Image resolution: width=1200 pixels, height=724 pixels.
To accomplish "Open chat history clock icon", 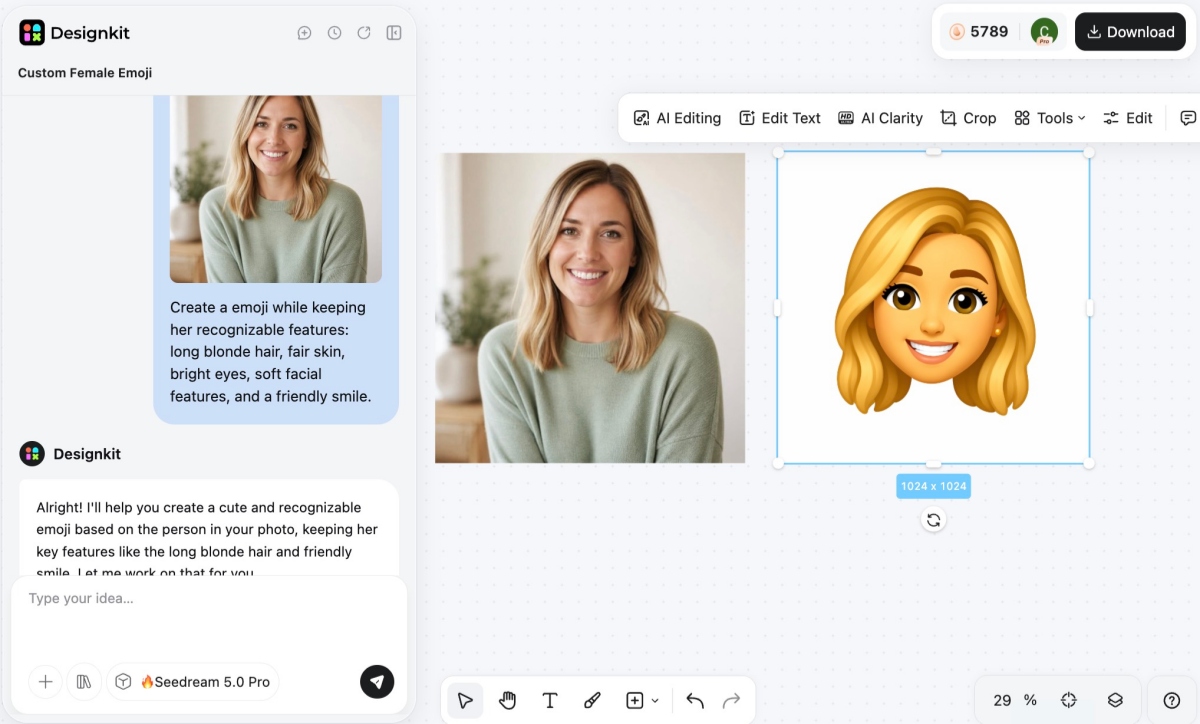I will click(335, 33).
